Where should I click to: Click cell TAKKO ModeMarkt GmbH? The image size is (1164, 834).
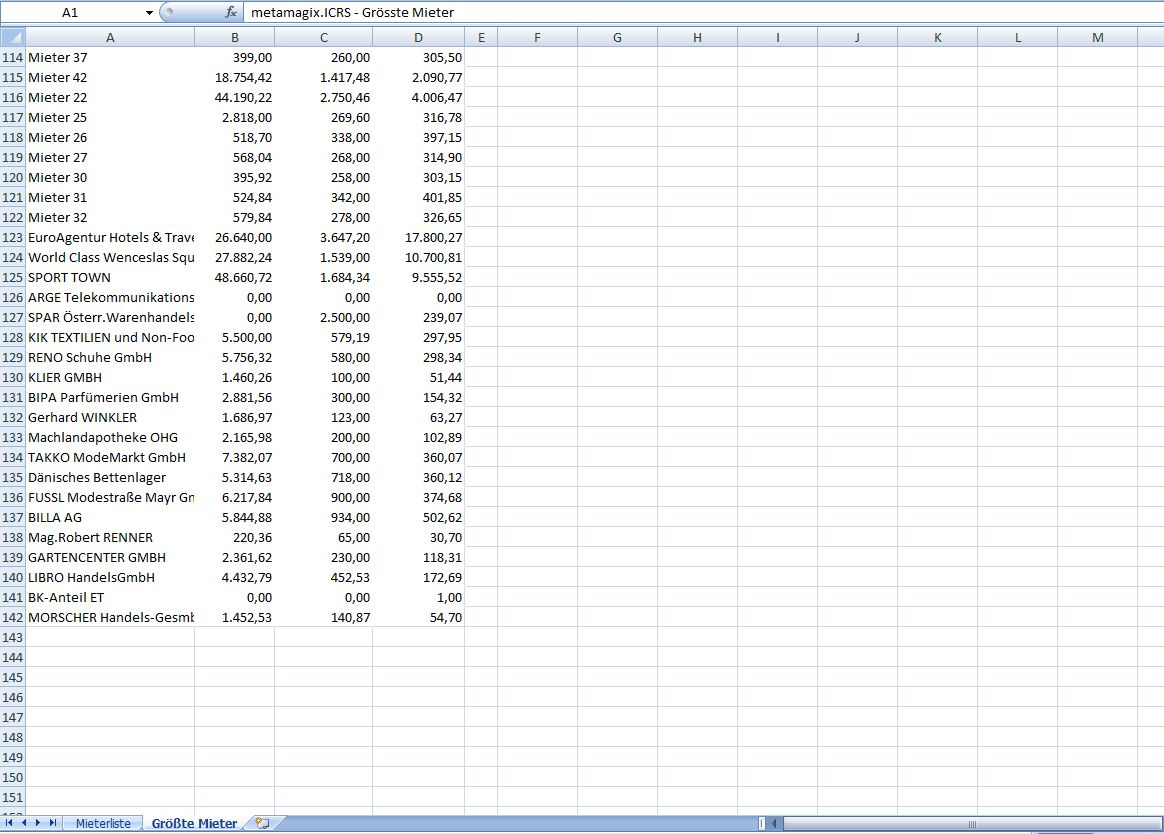coord(110,457)
